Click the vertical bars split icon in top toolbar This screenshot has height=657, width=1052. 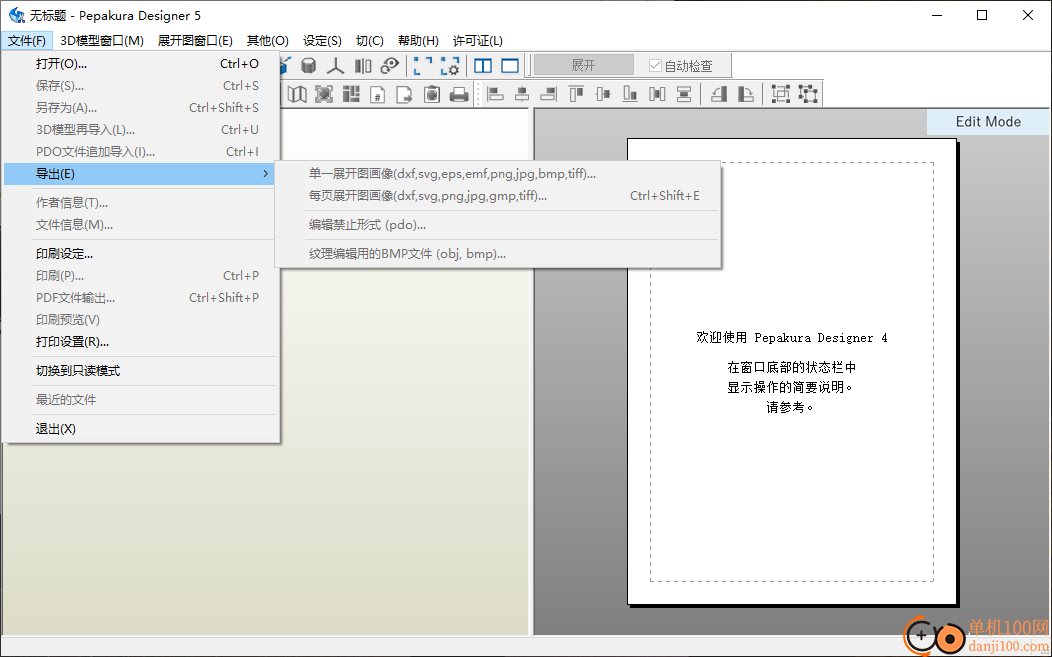point(363,65)
